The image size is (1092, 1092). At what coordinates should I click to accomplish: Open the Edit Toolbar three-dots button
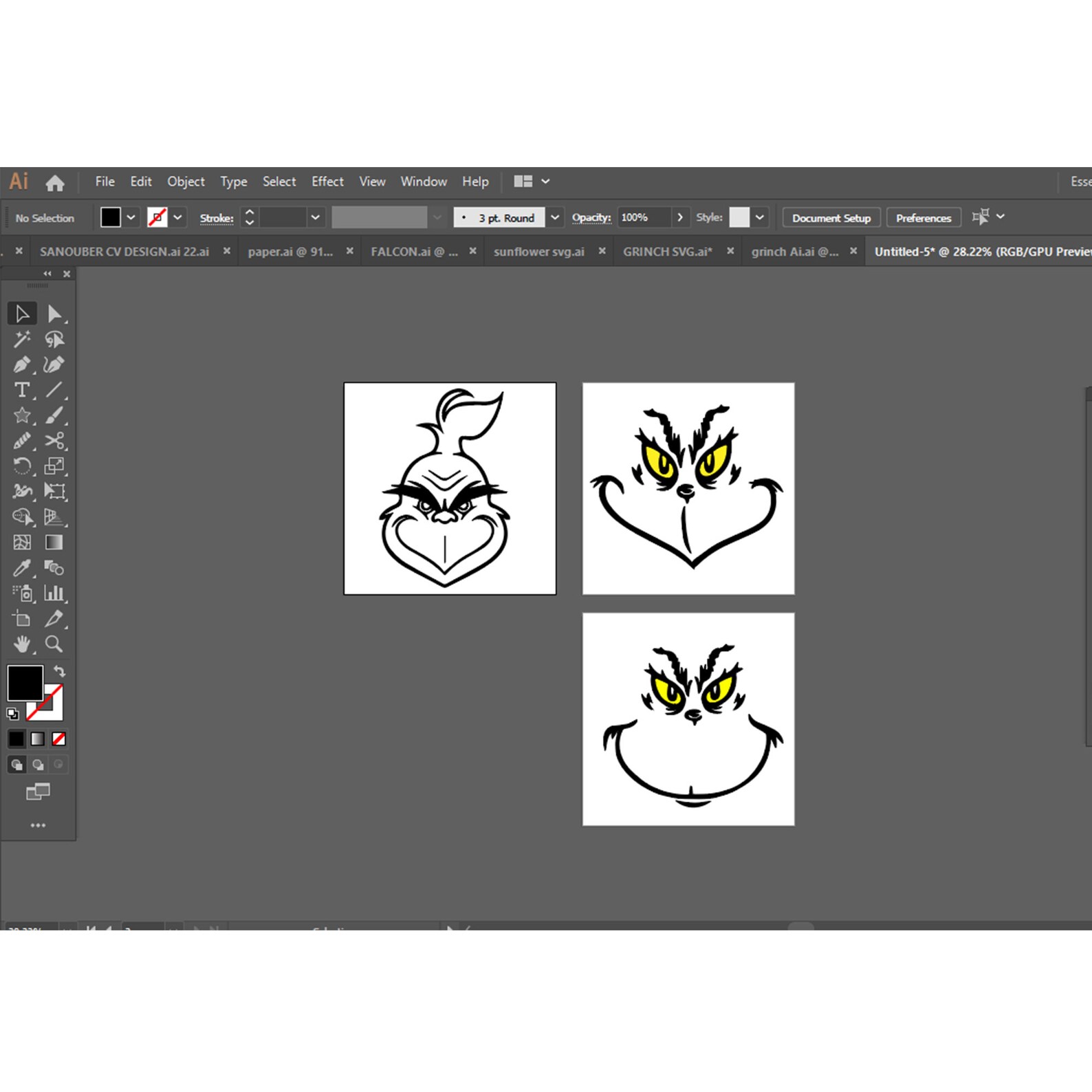point(38,825)
